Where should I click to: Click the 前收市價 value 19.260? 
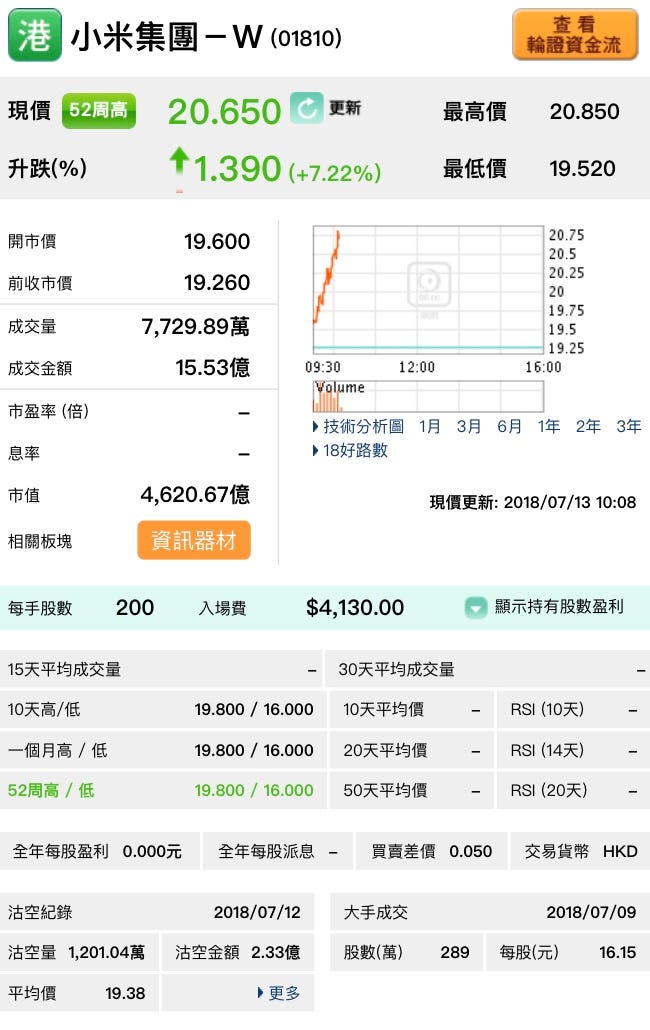217,283
